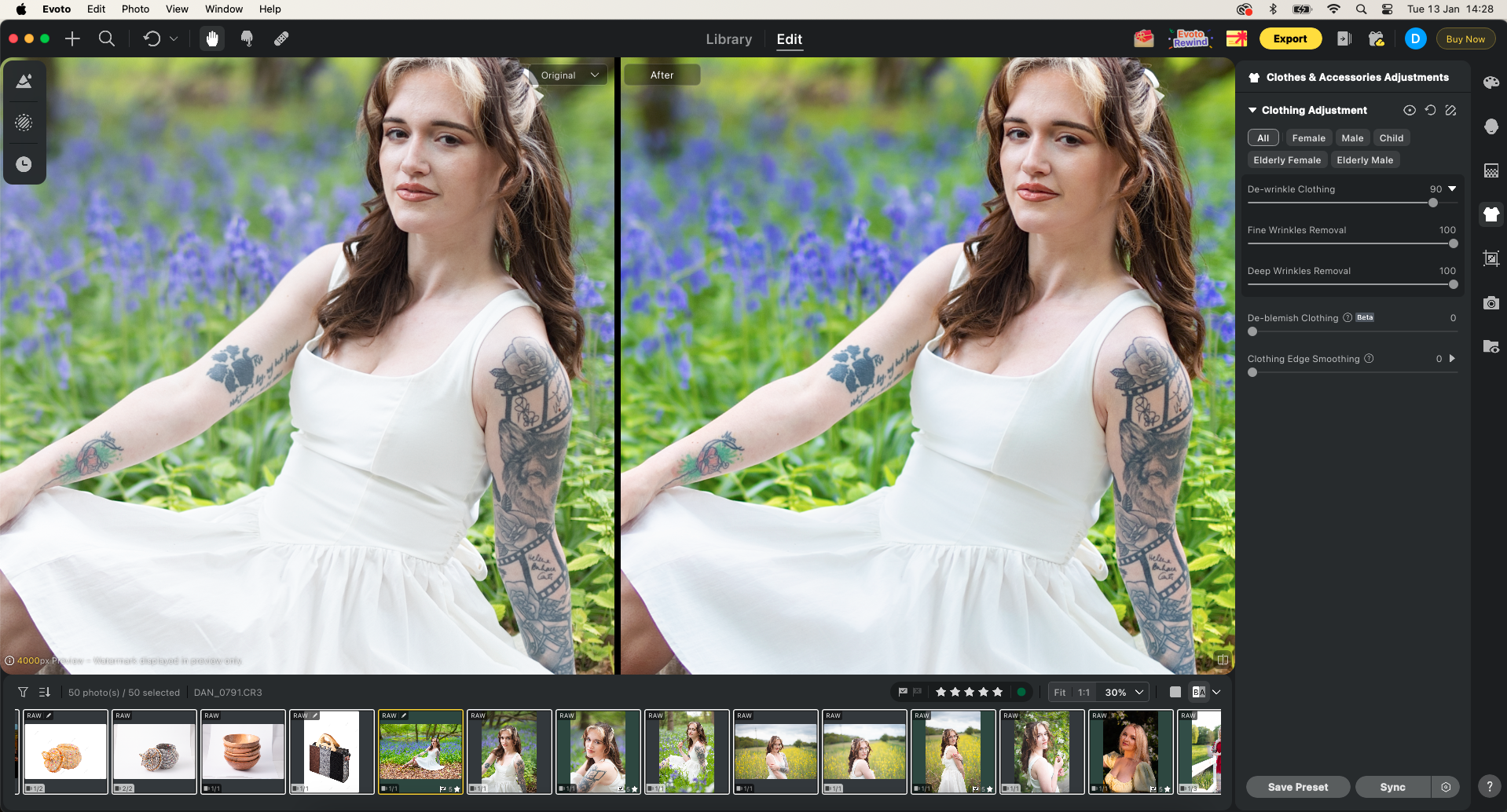1507x812 pixels.
Task: Click the Save Preset button
Action: (x=1297, y=786)
